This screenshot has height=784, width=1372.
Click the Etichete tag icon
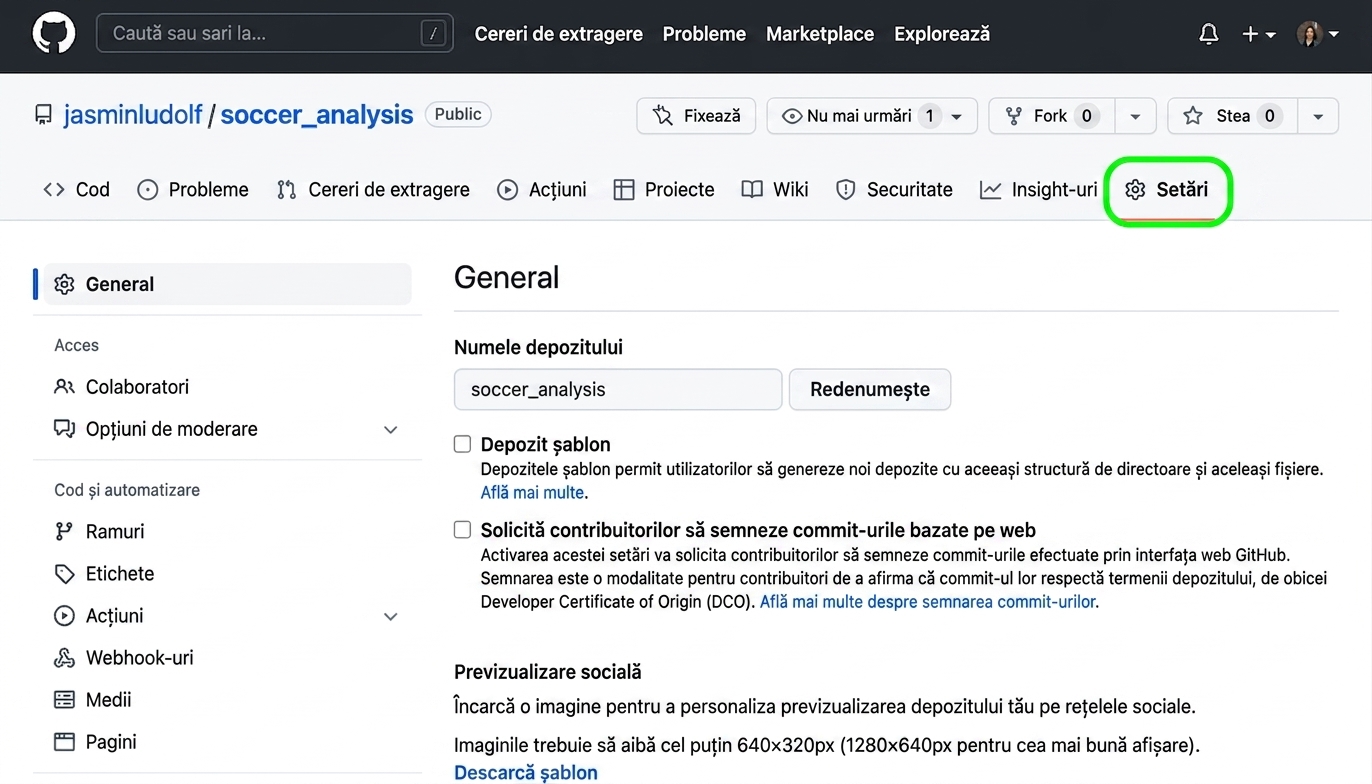coord(64,574)
